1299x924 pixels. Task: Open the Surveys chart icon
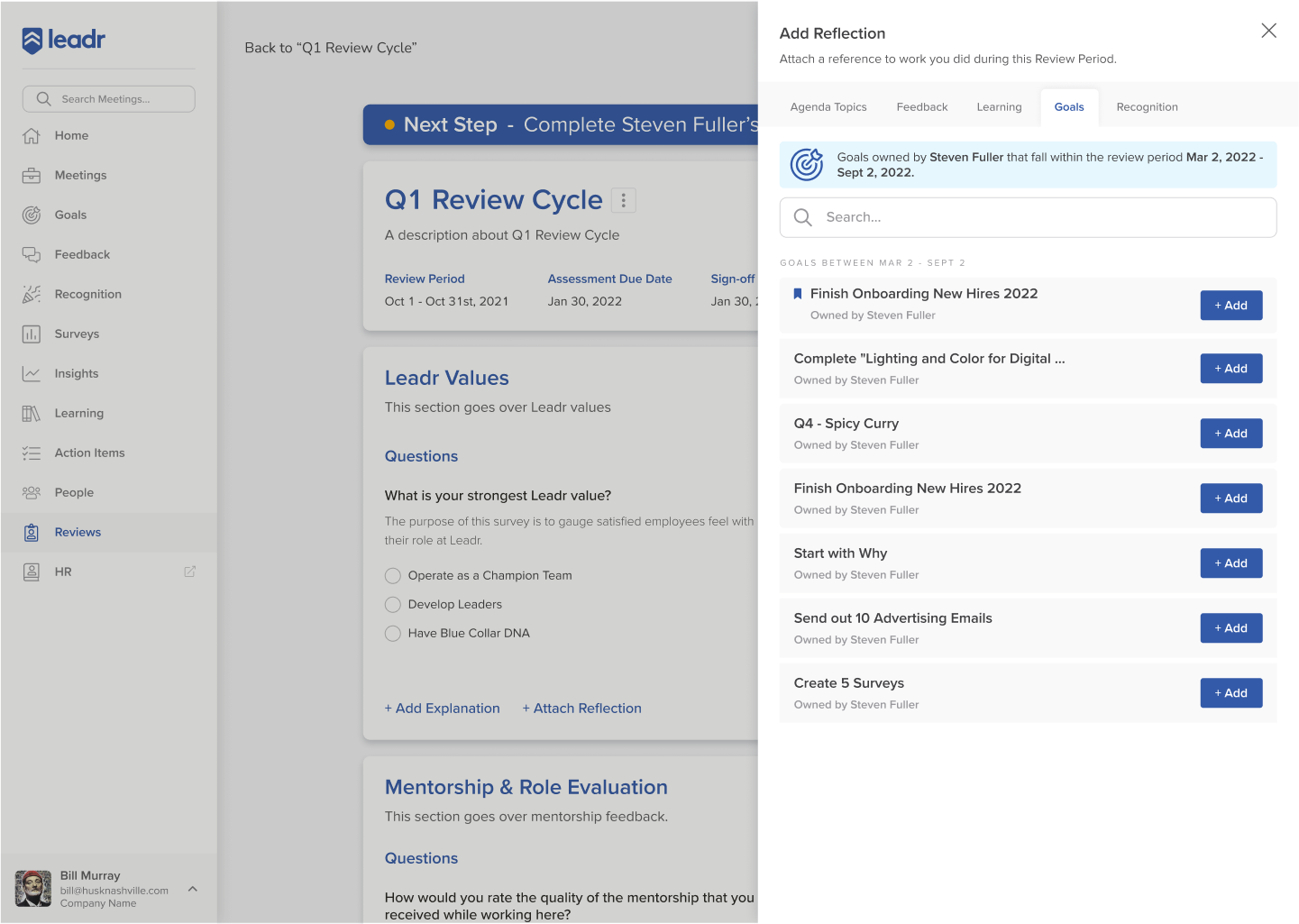pyautogui.click(x=32, y=334)
